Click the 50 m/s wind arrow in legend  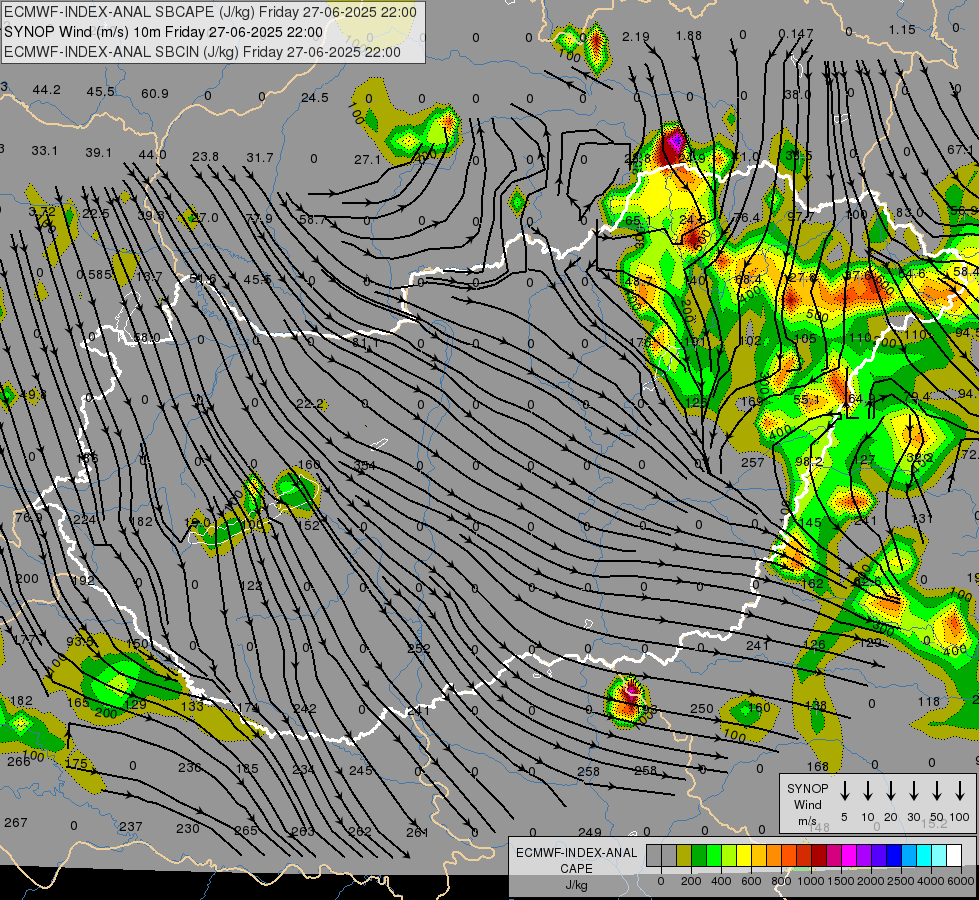coord(937,791)
